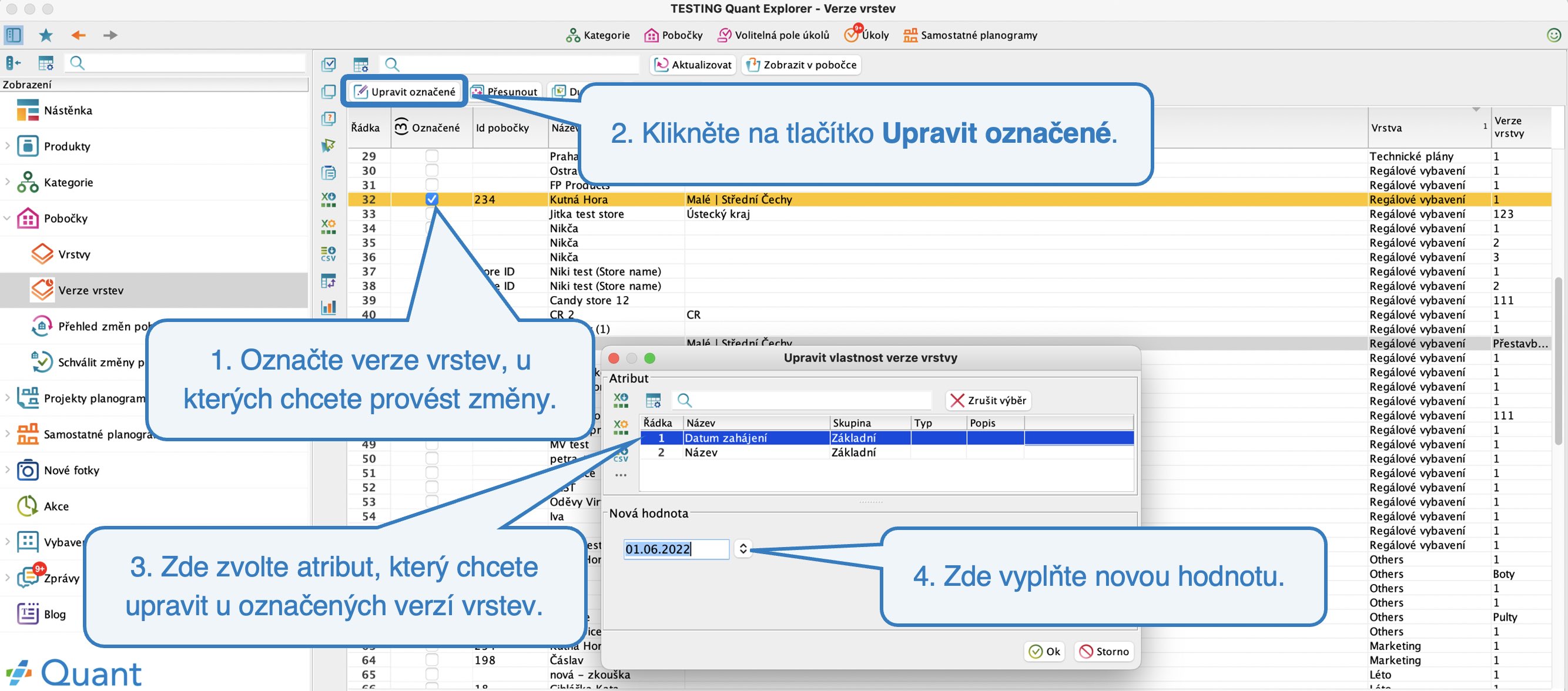Select Vrstvy in the sidebar
Image resolution: width=1568 pixels, height=691 pixels.
[73, 254]
